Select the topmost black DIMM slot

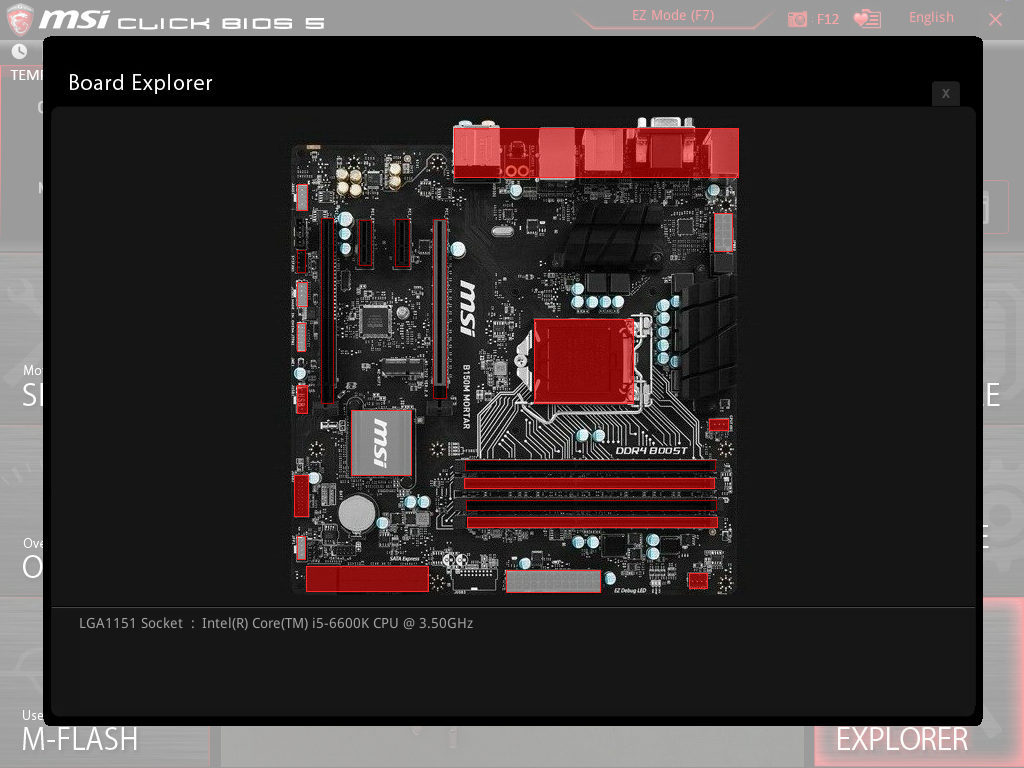(x=590, y=466)
